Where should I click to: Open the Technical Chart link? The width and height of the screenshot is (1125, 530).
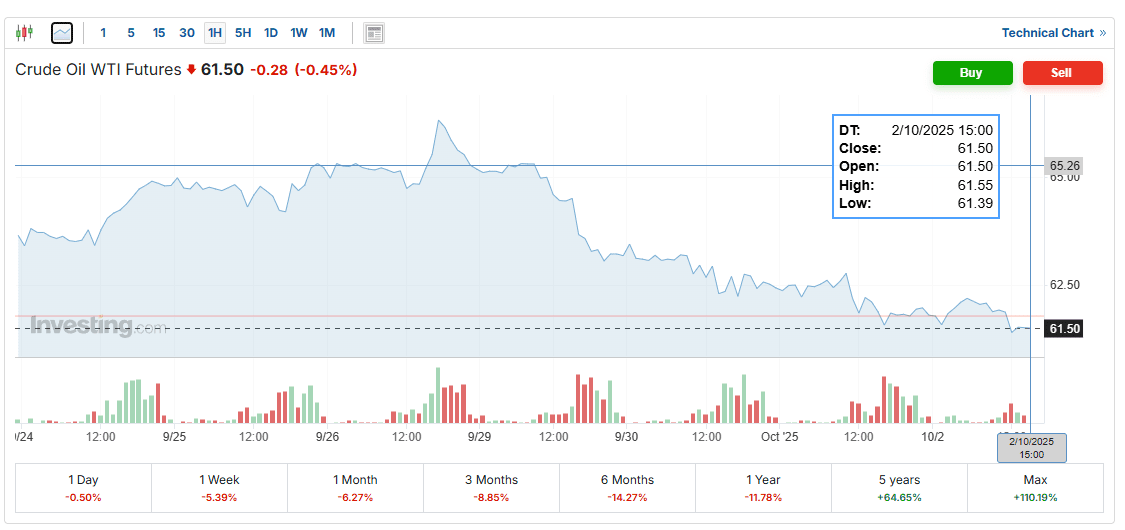coord(1047,33)
